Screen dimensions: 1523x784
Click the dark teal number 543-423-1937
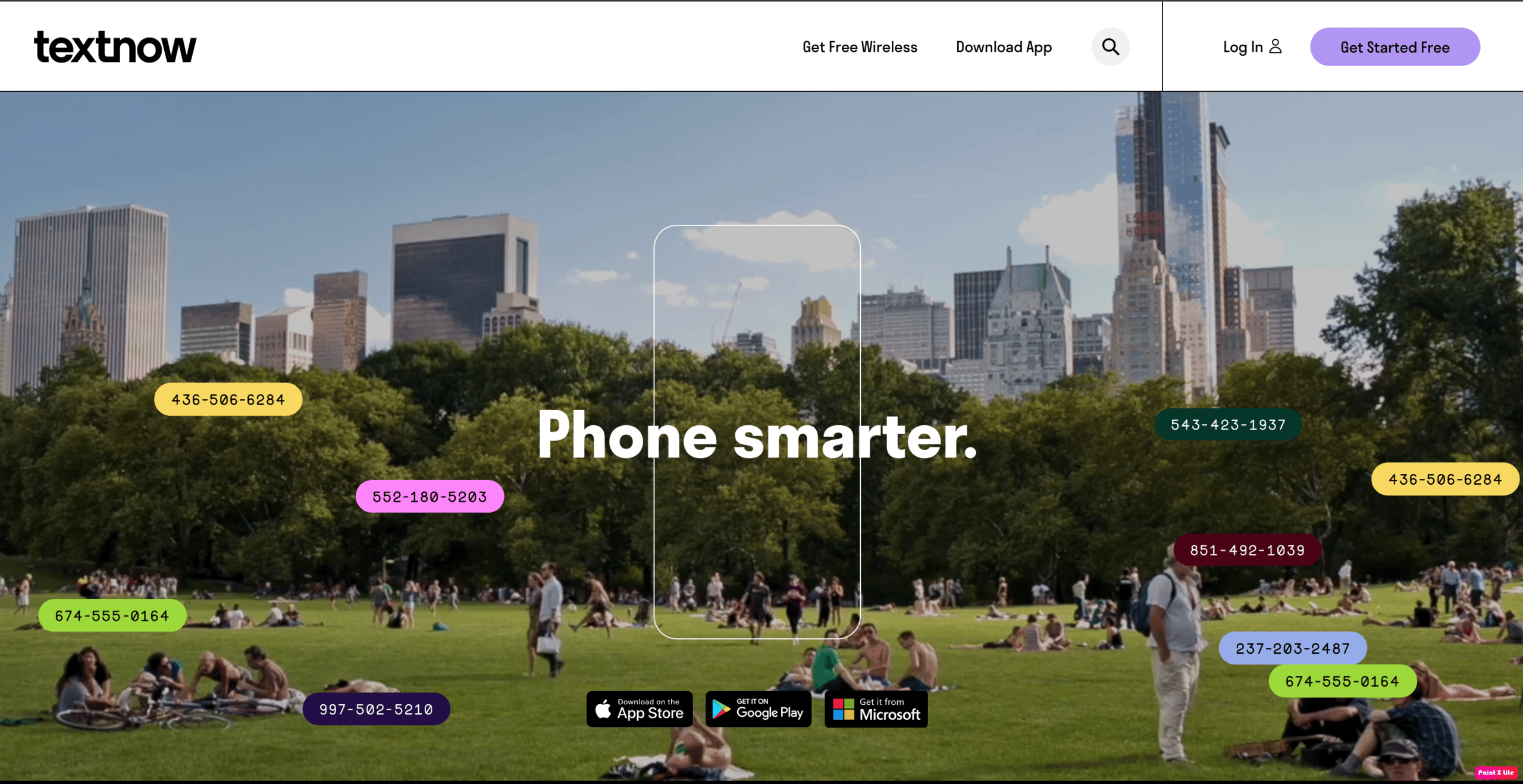pos(1228,424)
